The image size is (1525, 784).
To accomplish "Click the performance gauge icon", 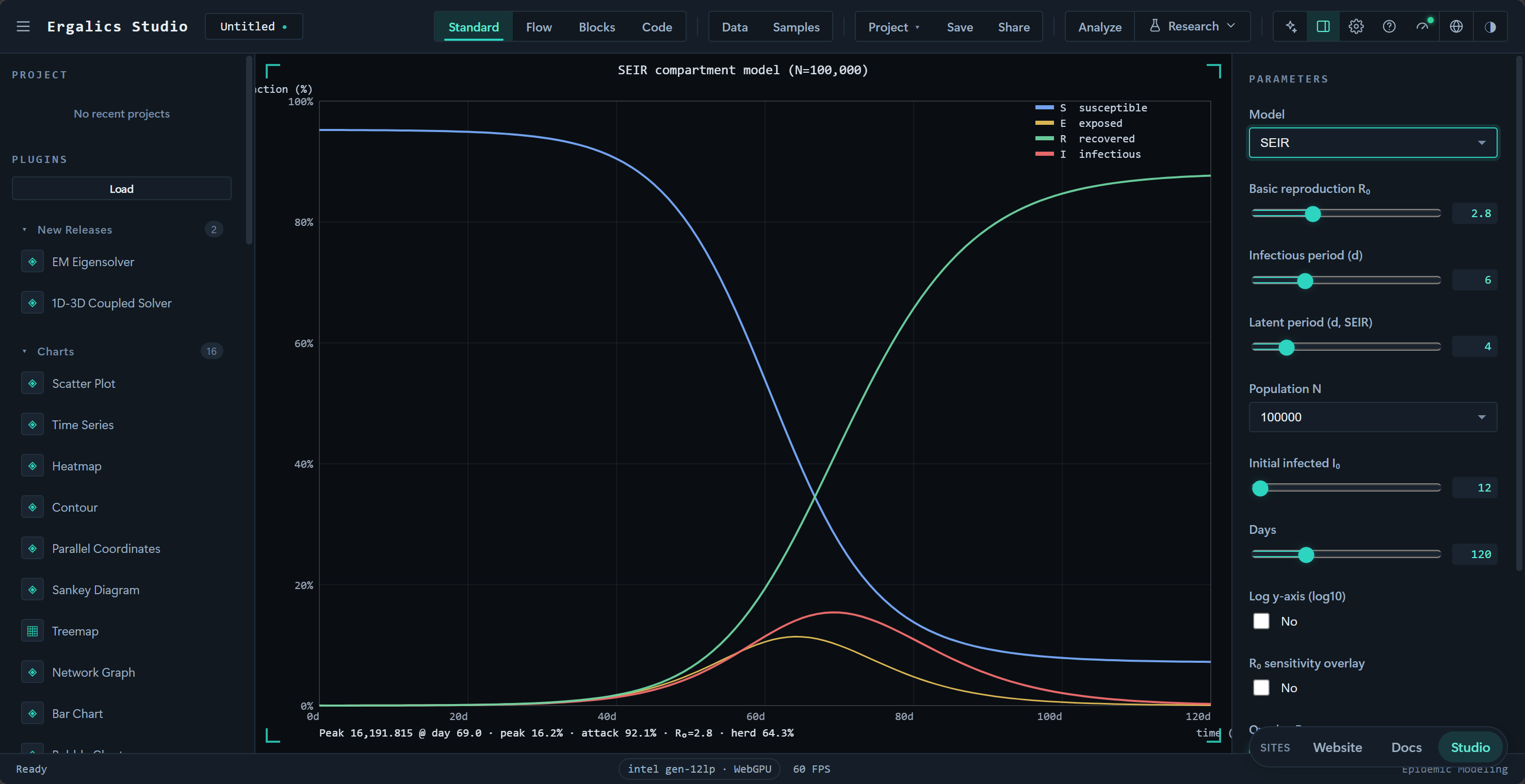I will (1422, 27).
